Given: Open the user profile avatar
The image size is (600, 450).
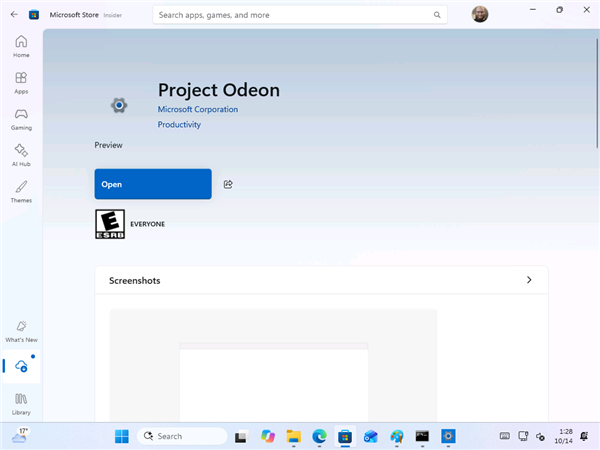Looking at the screenshot, I should click(x=480, y=15).
